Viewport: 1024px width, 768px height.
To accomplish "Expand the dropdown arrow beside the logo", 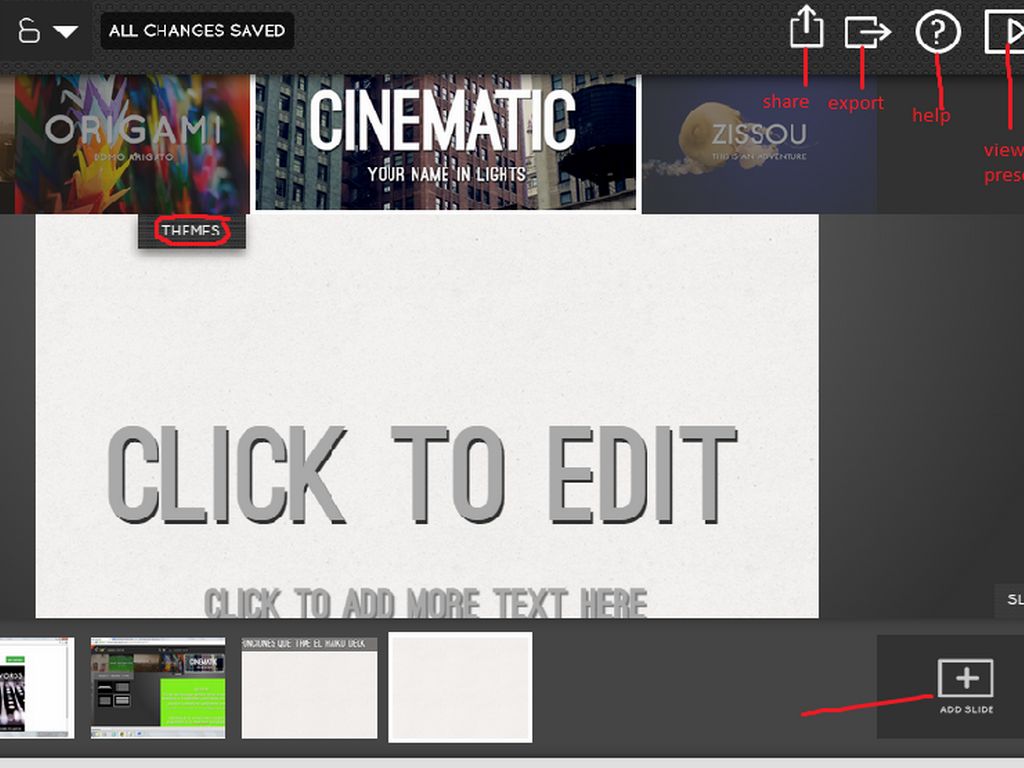I will [66, 32].
